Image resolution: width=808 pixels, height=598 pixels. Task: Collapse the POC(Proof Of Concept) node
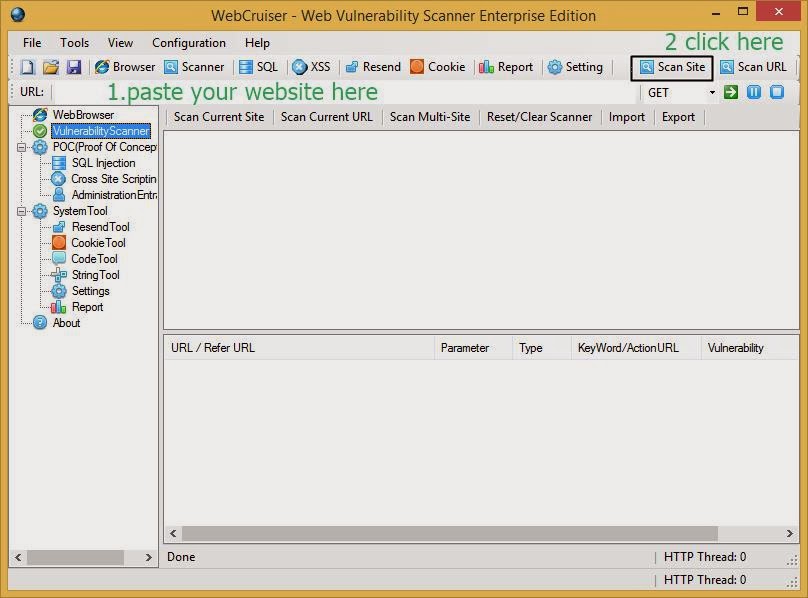point(22,147)
